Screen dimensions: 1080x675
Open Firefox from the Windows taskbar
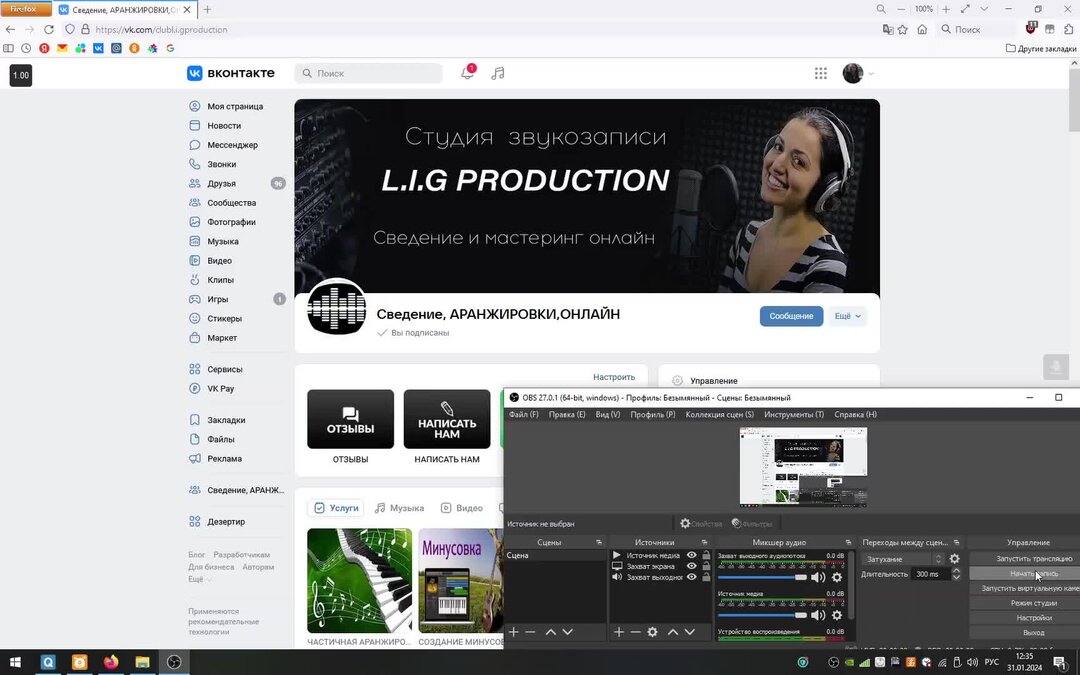[x=110, y=662]
